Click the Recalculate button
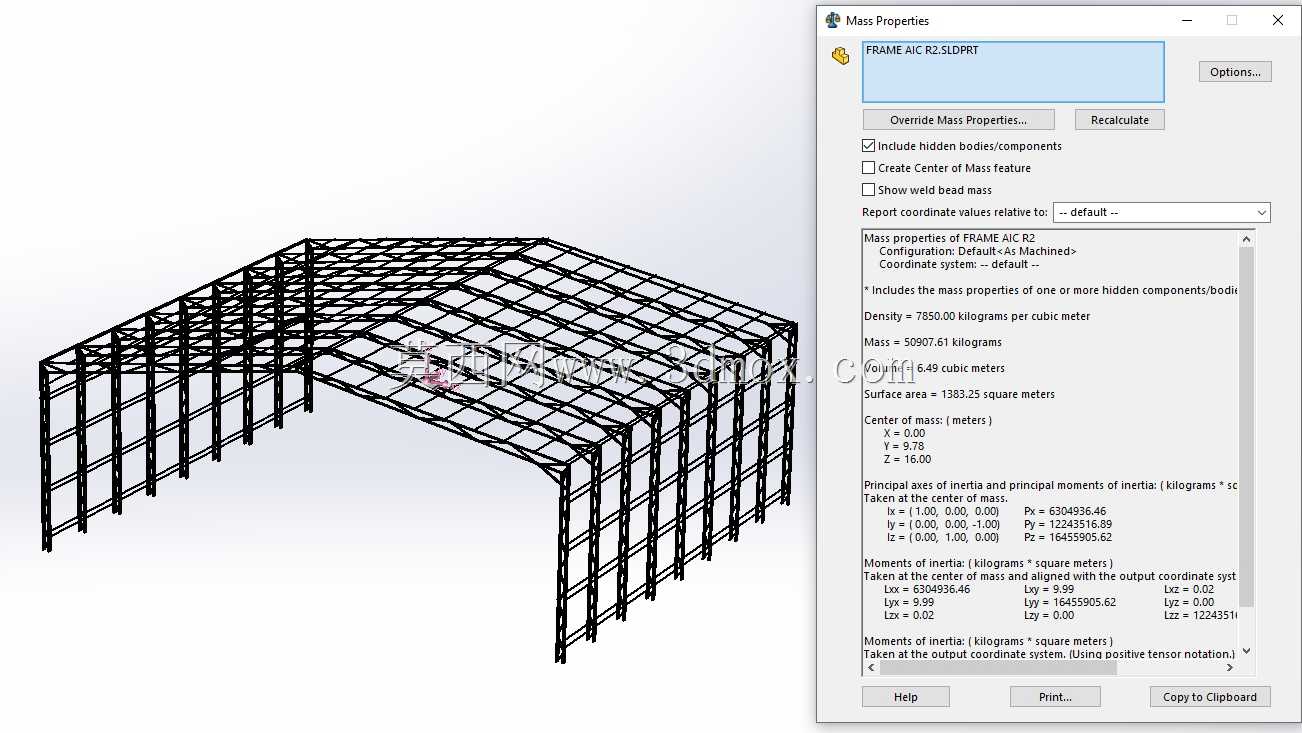This screenshot has height=733, width=1302. click(x=1120, y=120)
